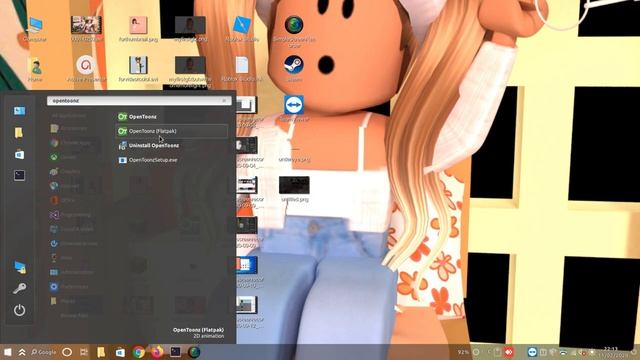Select the All Applications category
This screenshot has height=360, width=640.
point(69,116)
